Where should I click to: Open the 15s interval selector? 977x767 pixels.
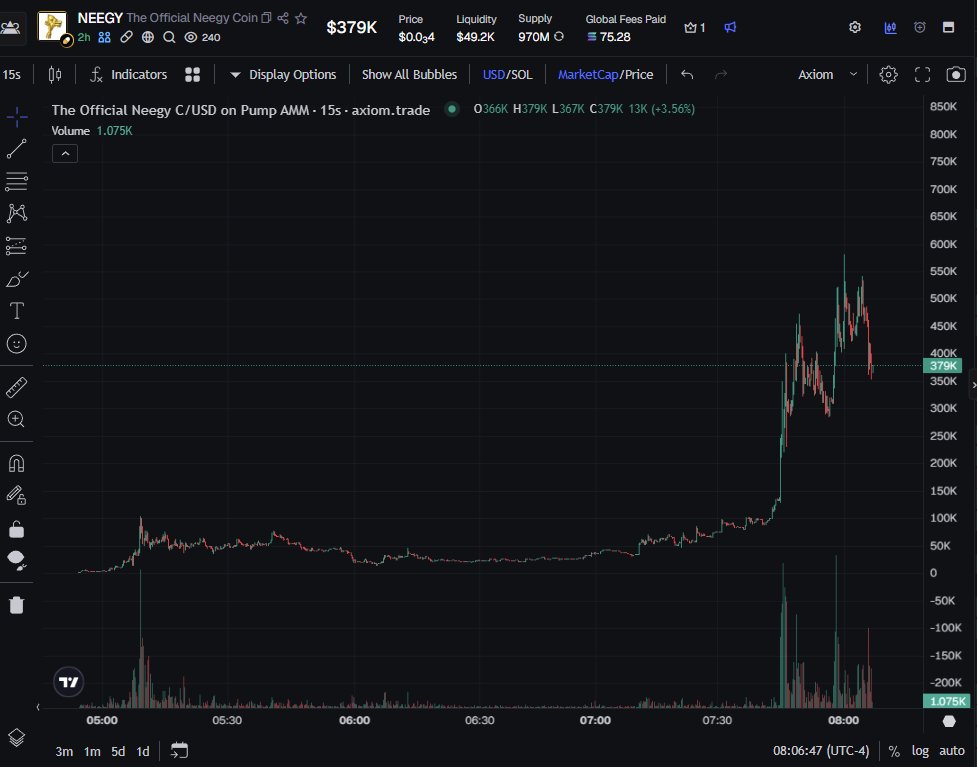pyautogui.click(x=12, y=75)
